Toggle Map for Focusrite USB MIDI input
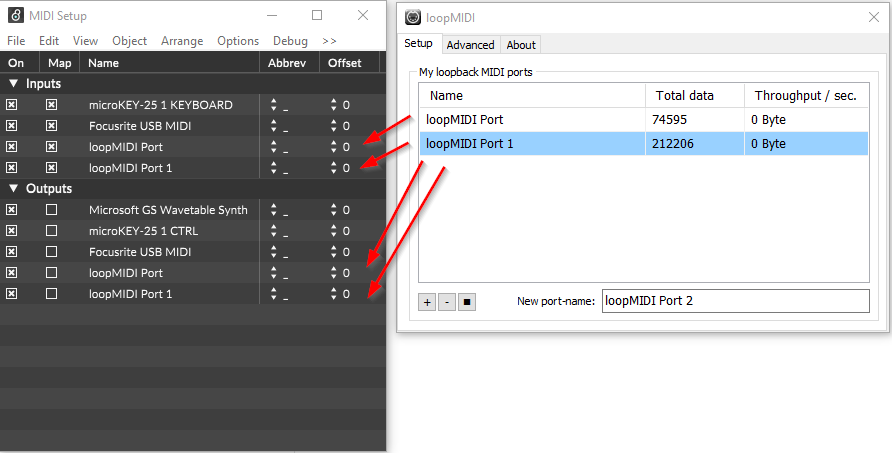Viewport: 892px width, 453px height. [51, 126]
